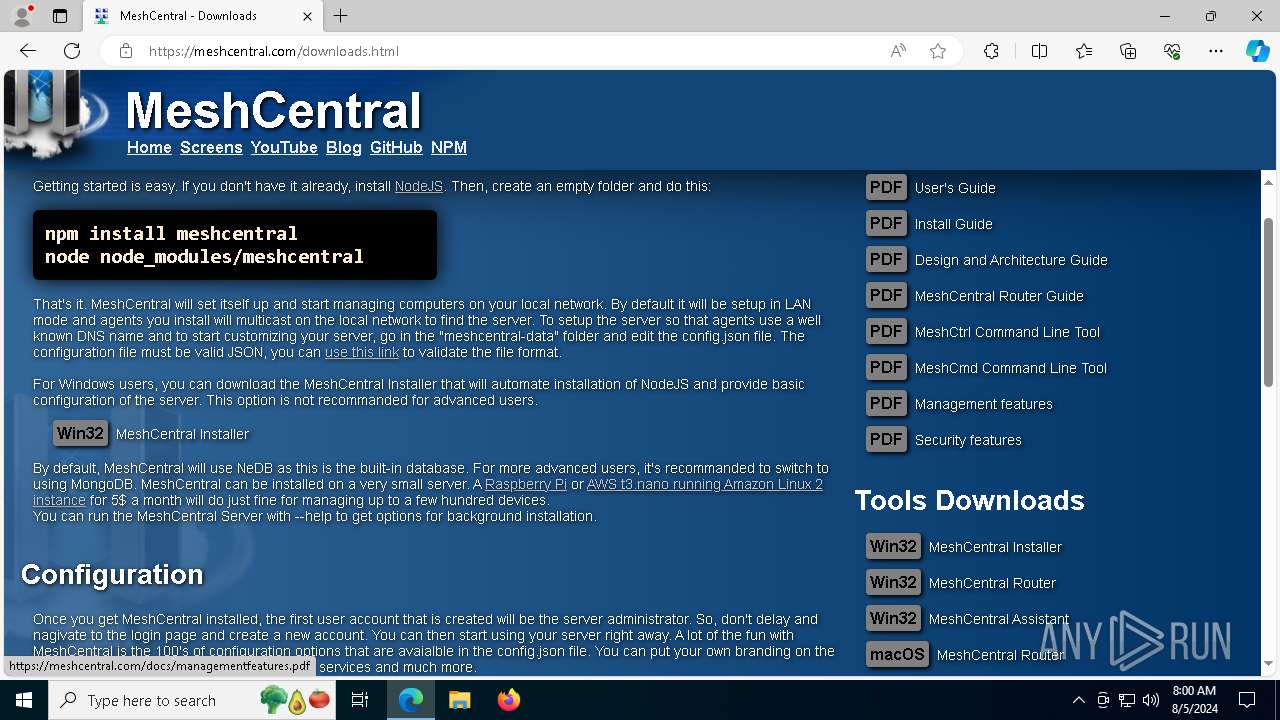Image resolution: width=1280 pixels, height=720 pixels.
Task: Open MeshCmd Command Line Tool PDF badge
Action: point(886,367)
